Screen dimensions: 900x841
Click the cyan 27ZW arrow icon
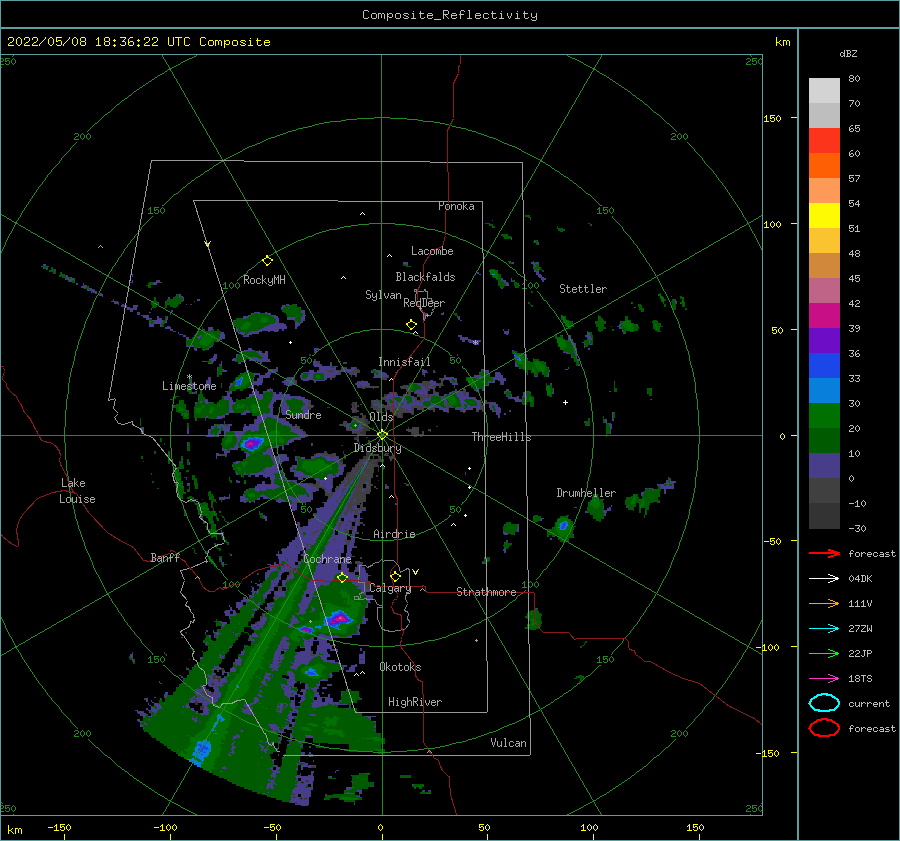824,629
